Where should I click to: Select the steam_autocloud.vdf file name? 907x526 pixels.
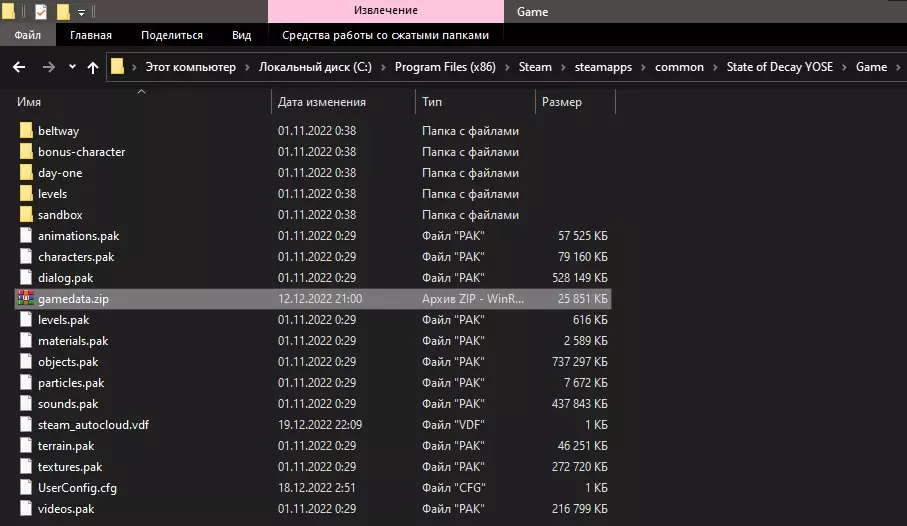pyautogui.click(x=93, y=425)
